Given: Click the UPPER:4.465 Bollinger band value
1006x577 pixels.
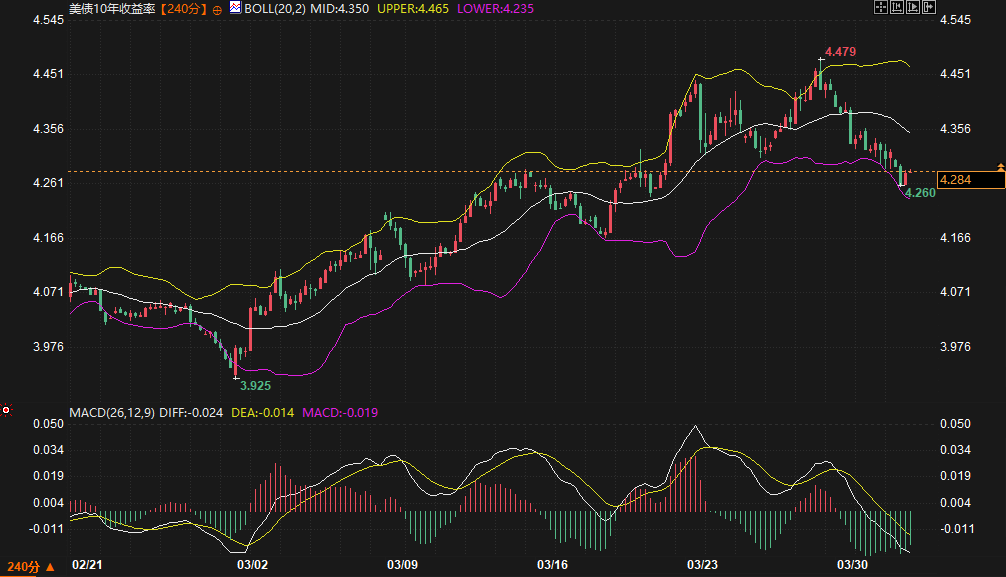Looking at the screenshot, I should (415, 8).
